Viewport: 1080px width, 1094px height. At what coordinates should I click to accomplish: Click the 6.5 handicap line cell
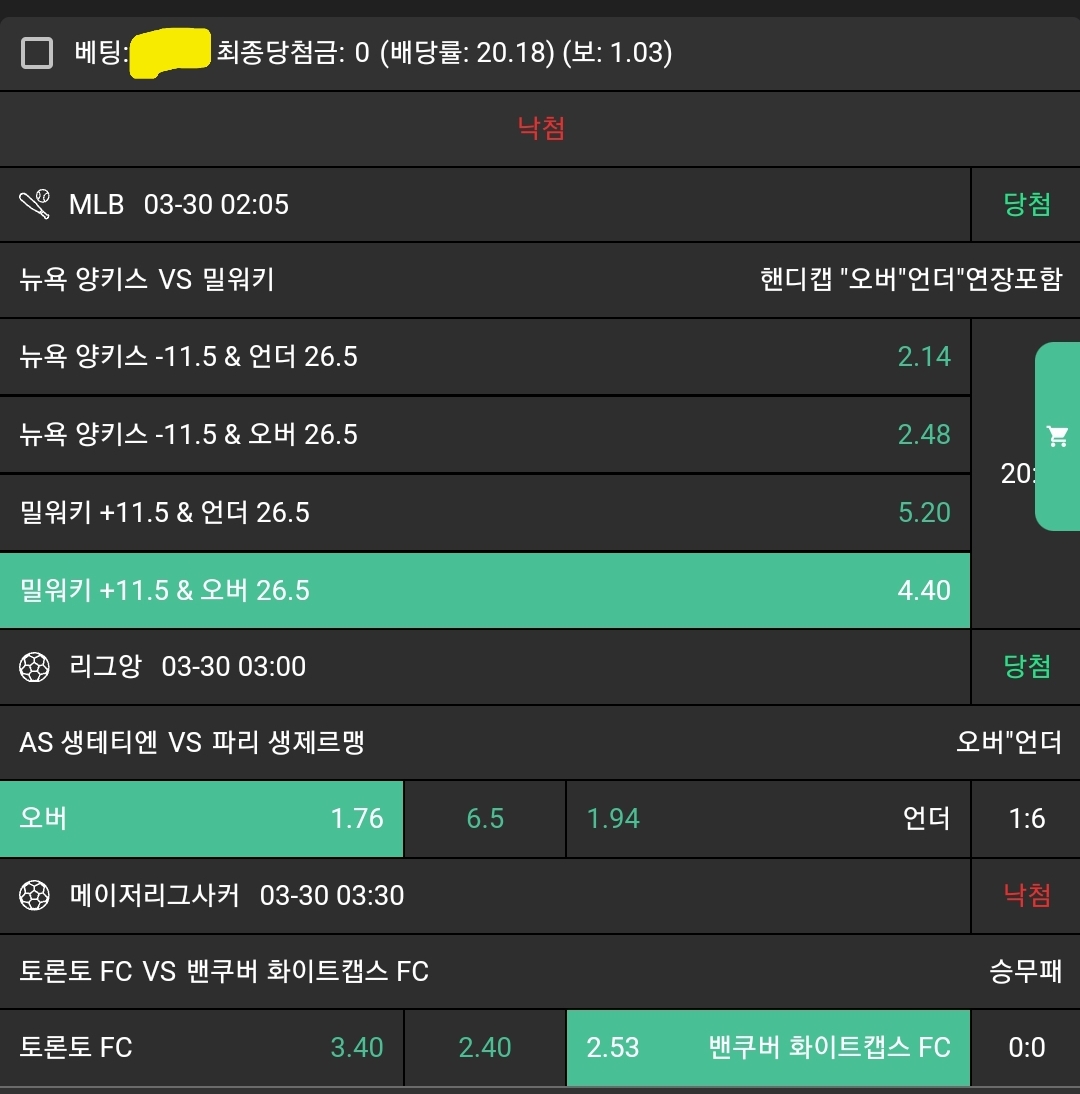(x=485, y=819)
